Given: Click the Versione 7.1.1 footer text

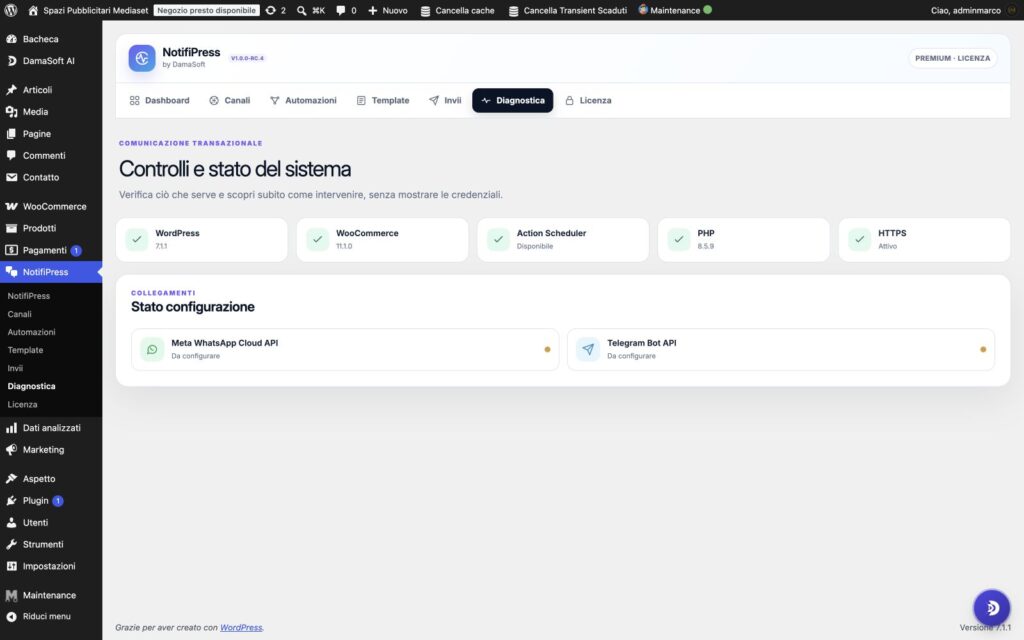Looking at the screenshot, I should coord(985,628).
